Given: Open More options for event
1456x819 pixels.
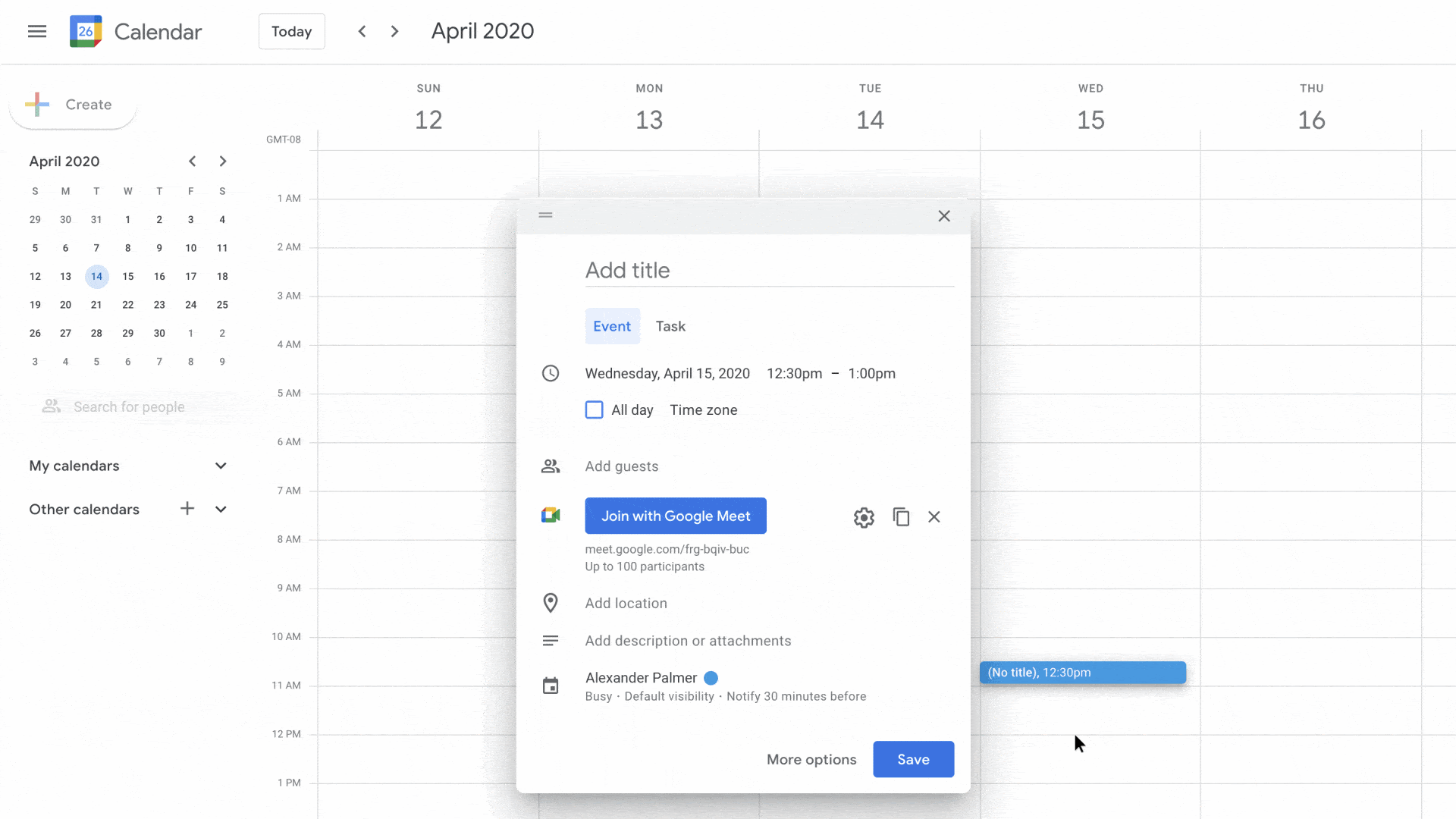Looking at the screenshot, I should tap(811, 759).
